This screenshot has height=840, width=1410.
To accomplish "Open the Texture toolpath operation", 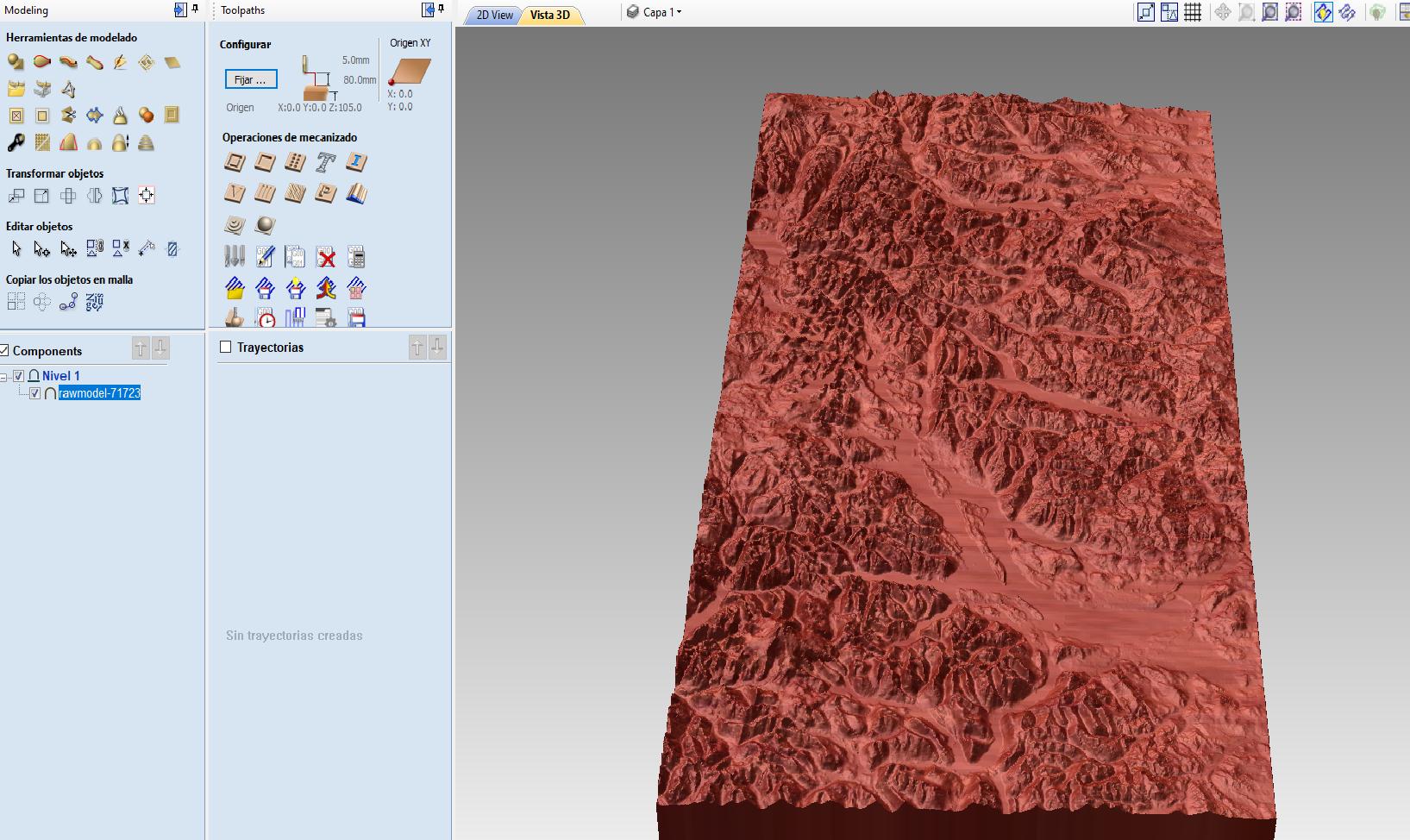I will pyautogui.click(x=295, y=193).
